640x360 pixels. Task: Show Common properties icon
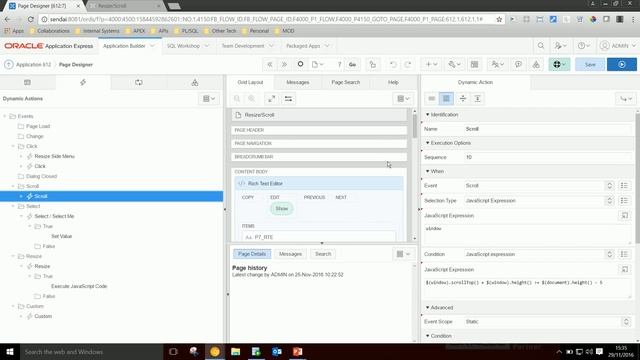431,98
